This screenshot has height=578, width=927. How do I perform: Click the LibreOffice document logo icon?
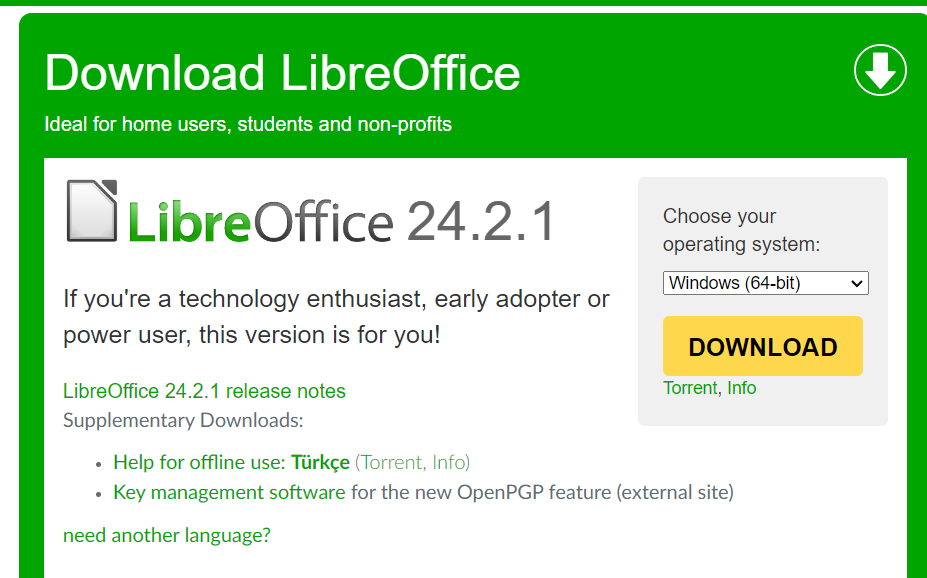tap(92, 211)
